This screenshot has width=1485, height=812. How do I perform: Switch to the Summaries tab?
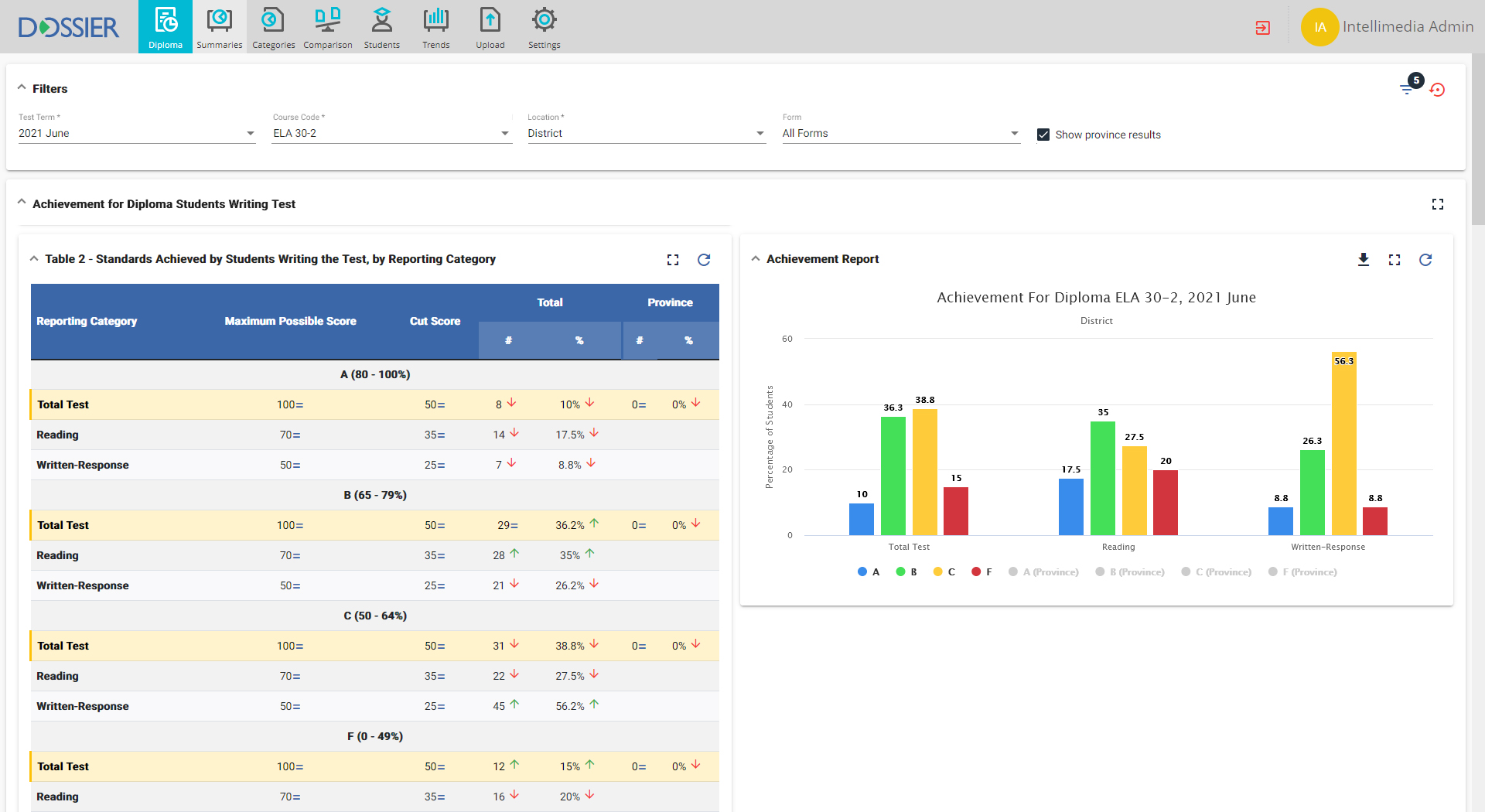click(220, 27)
